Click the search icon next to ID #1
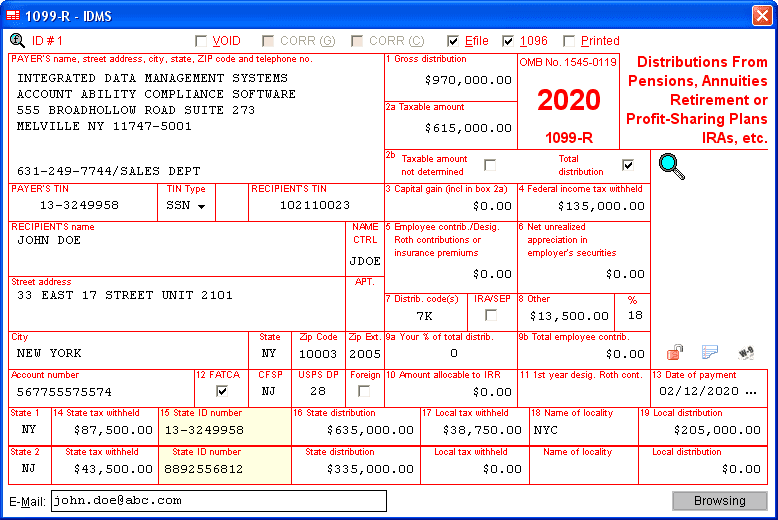This screenshot has height=520, width=778. point(17,40)
